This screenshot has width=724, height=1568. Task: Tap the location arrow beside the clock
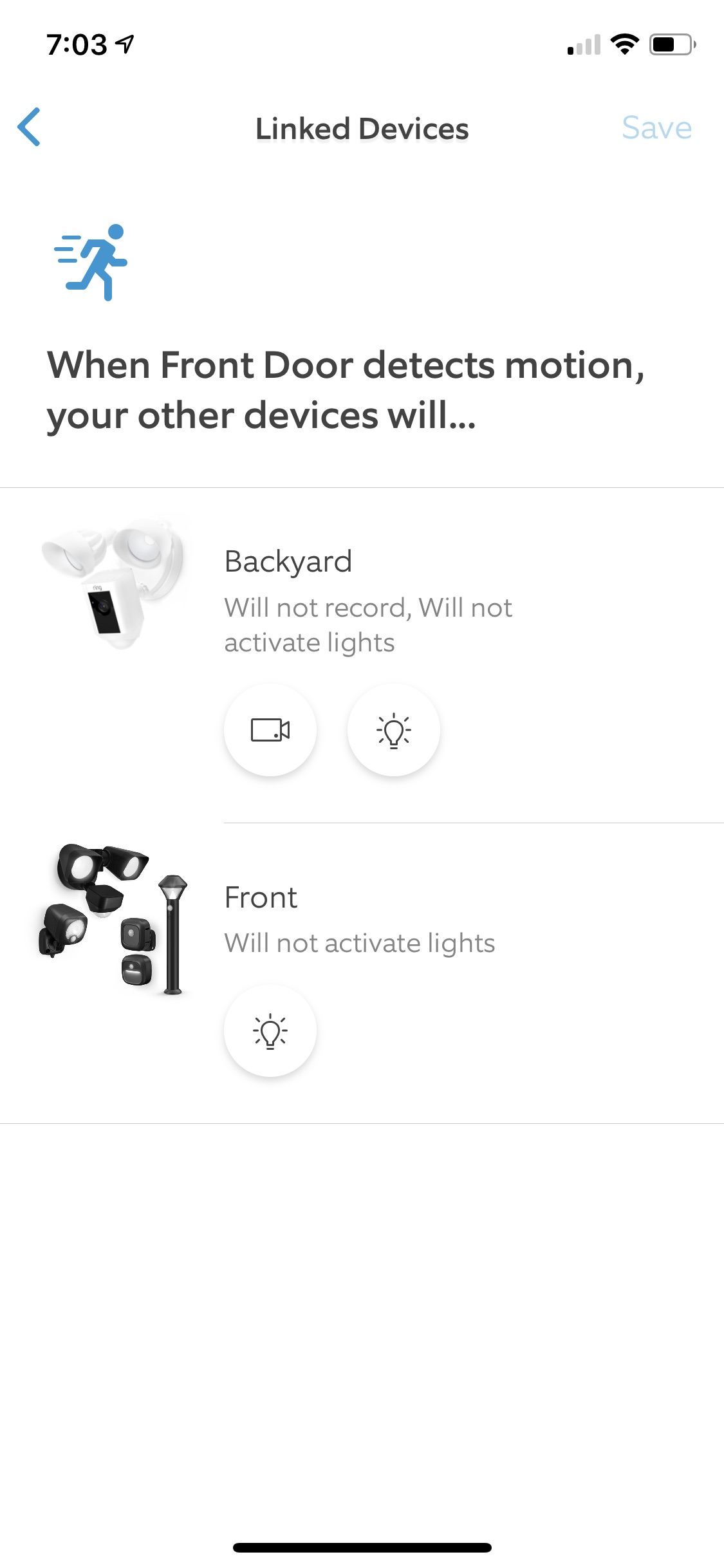[x=125, y=44]
